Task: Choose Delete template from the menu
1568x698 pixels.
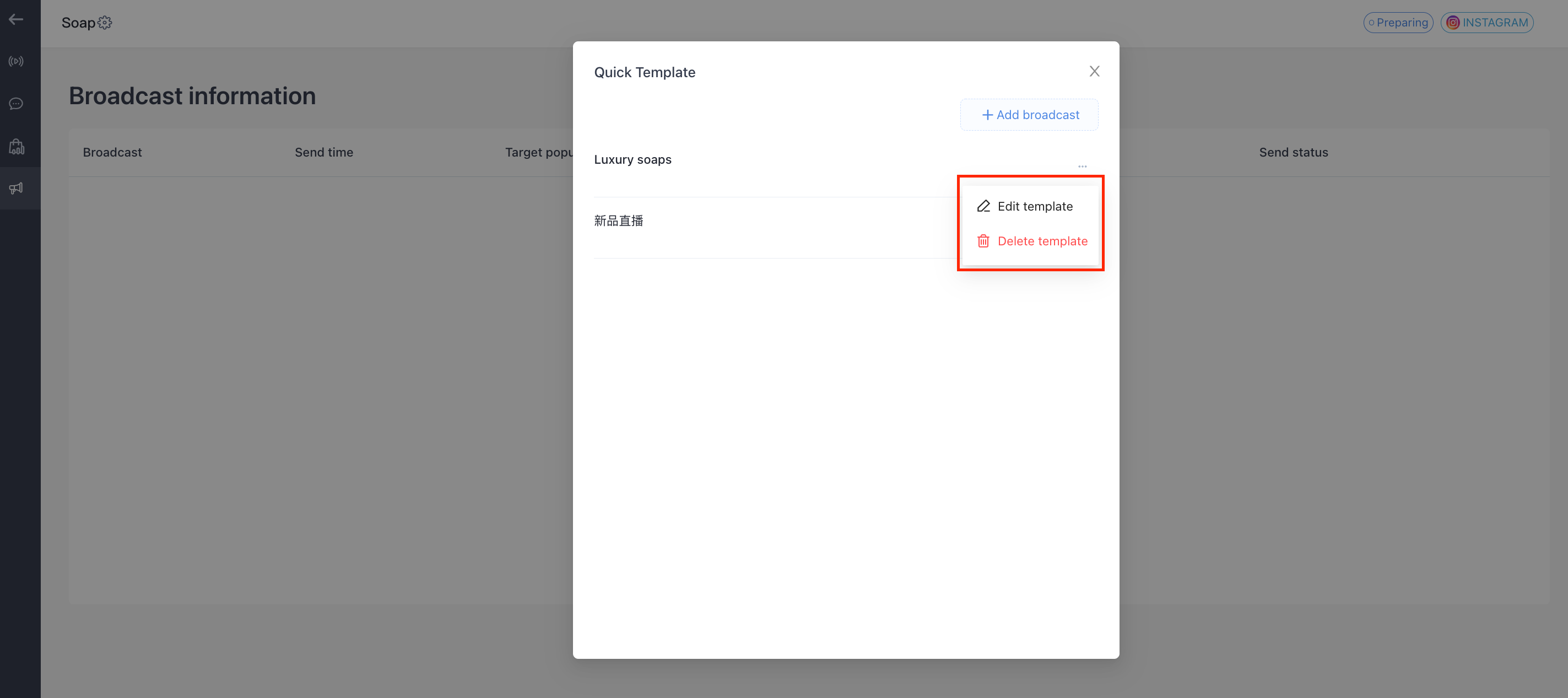Action: pyautogui.click(x=1030, y=241)
